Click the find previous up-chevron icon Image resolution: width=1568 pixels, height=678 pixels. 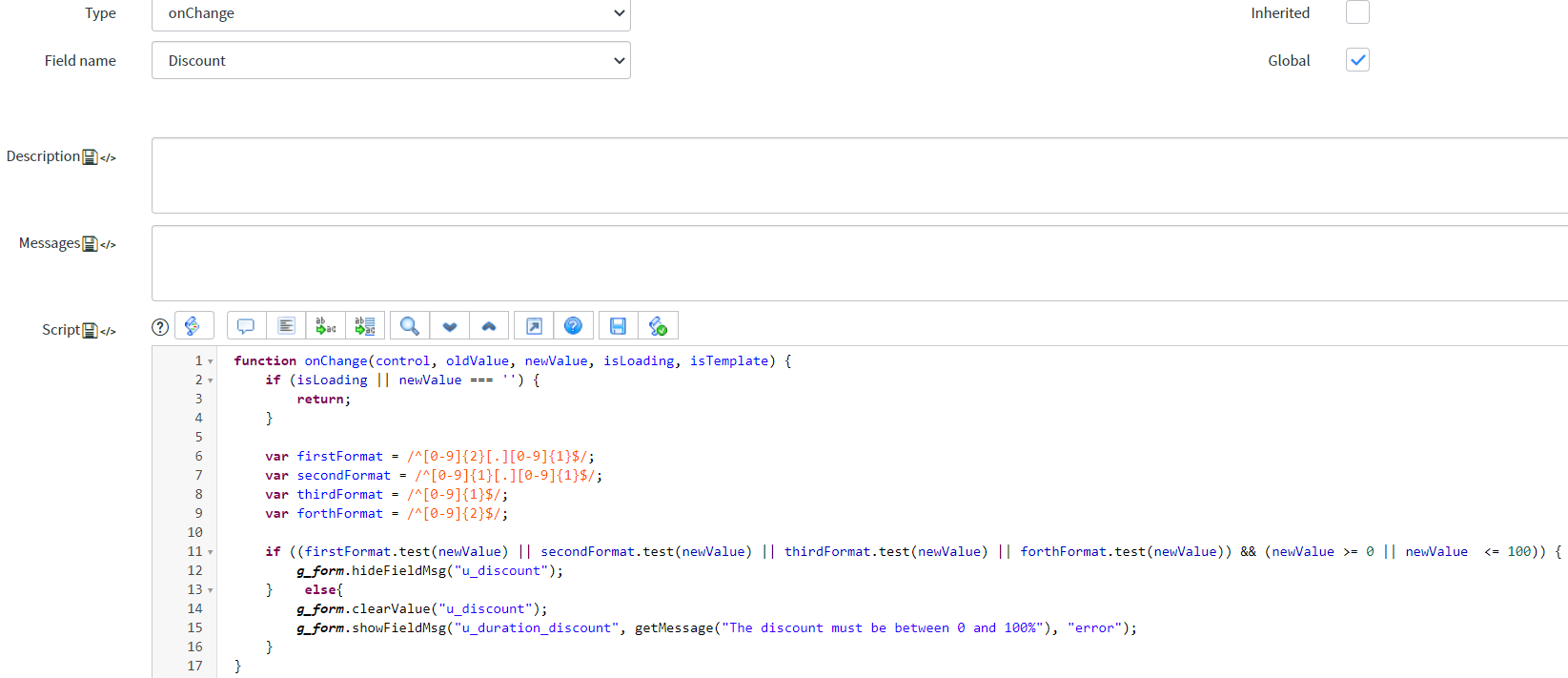489,326
